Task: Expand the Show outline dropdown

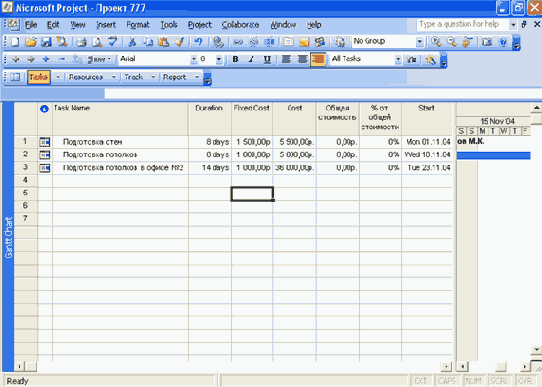Action: click(99, 59)
